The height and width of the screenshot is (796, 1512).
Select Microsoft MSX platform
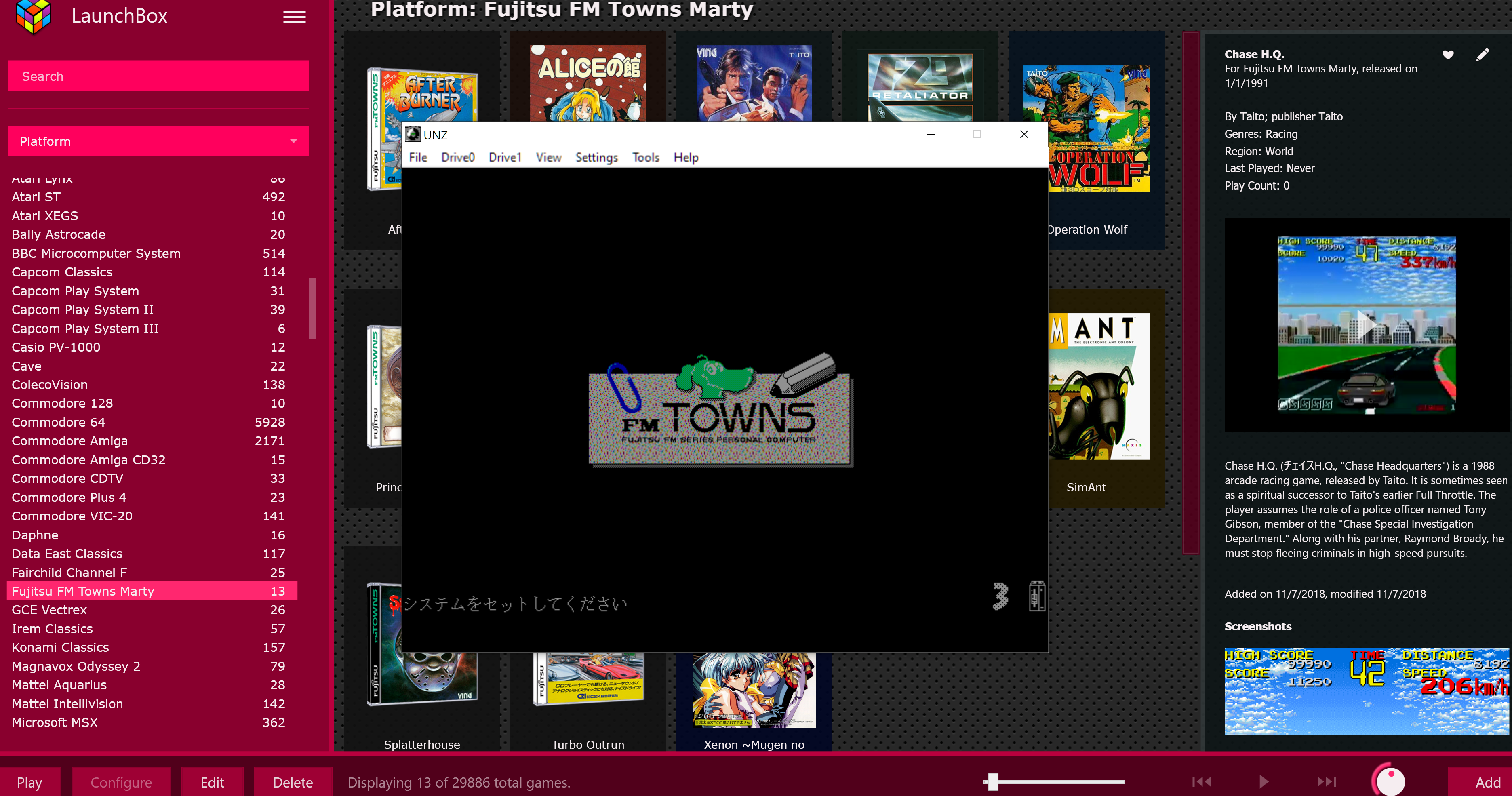pyautogui.click(x=152, y=722)
